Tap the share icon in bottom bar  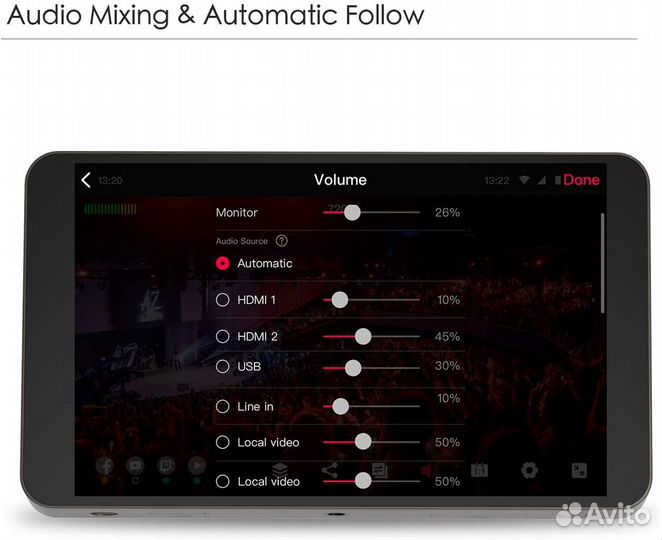point(329,470)
